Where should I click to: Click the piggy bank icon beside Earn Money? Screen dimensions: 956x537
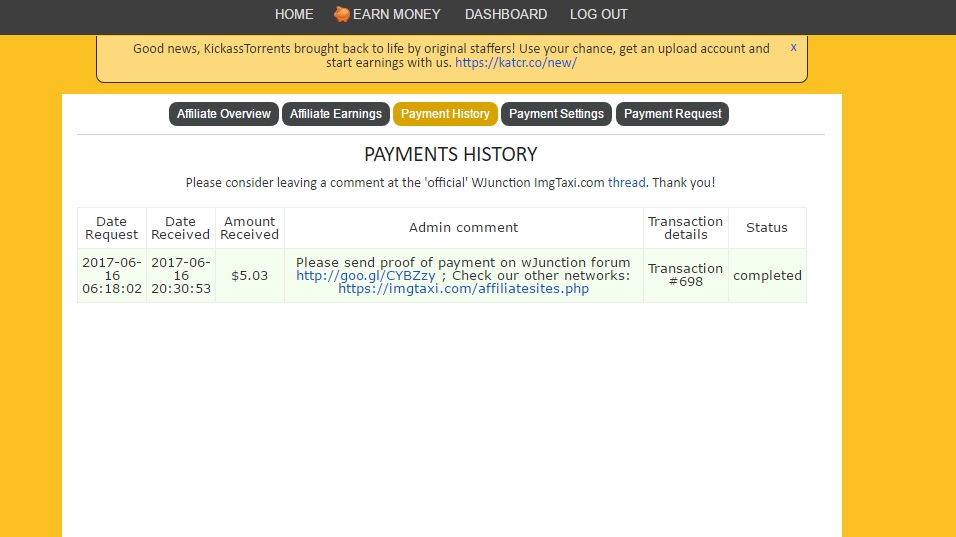click(342, 14)
